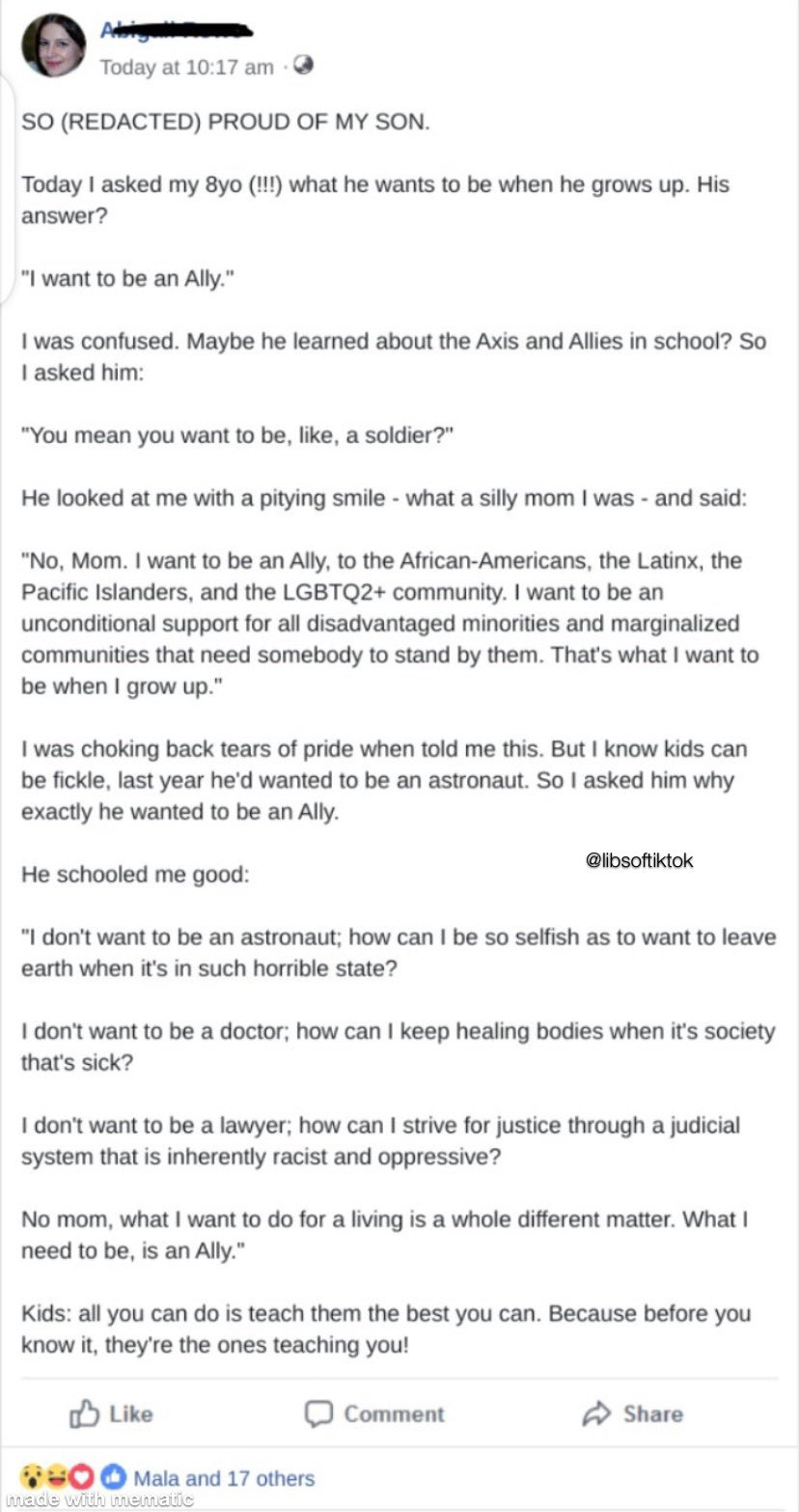This screenshot has width=799, height=1512.
Task: Click the Wow face reaction emoji
Action: point(33,1477)
